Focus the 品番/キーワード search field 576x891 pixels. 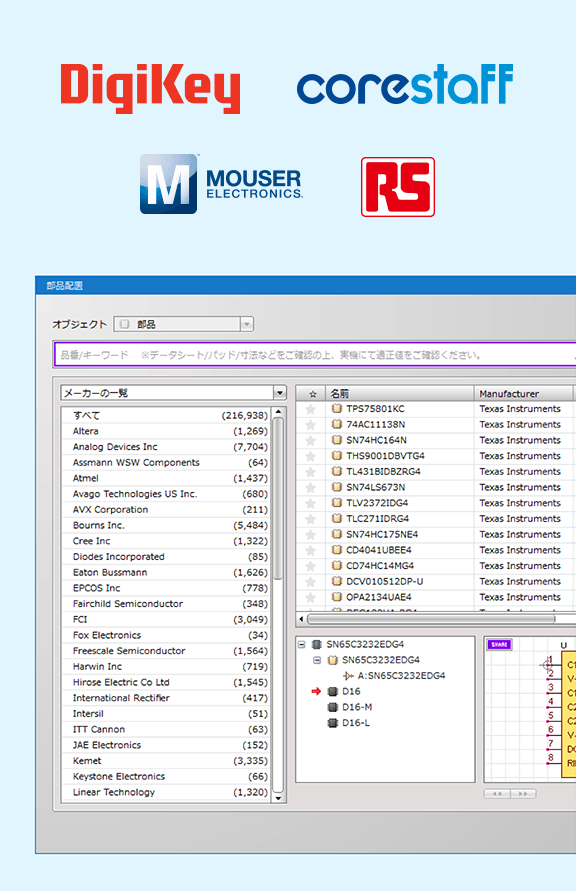tap(315, 355)
